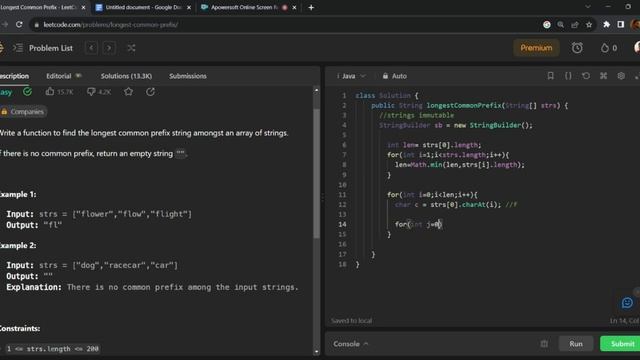Expand the Console panel
Viewport: 640px width, 360px height.
click(351, 344)
